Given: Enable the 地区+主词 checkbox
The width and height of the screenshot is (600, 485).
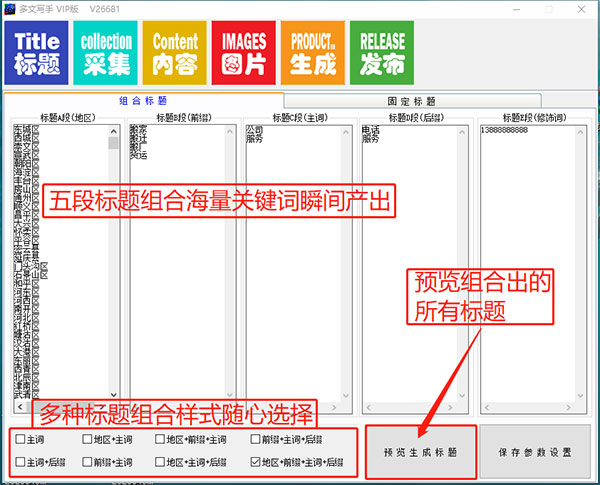Looking at the screenshot, I should click(x=87, y=439).
